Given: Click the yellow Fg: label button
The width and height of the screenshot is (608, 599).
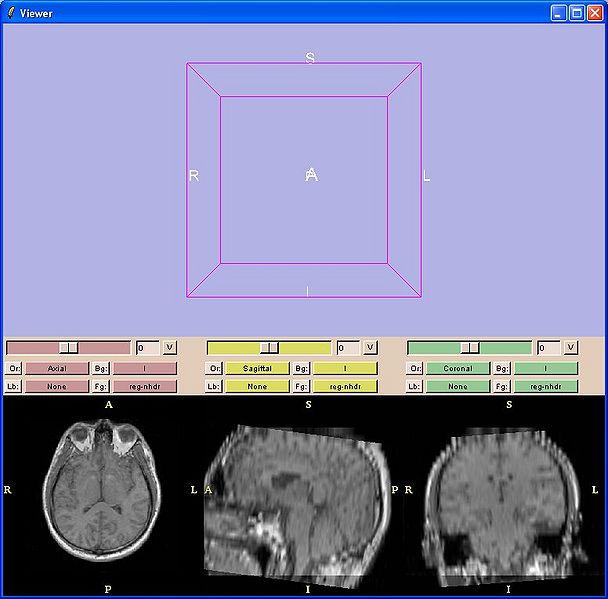Looking at the screenshot, I should (x=302, y=386).
